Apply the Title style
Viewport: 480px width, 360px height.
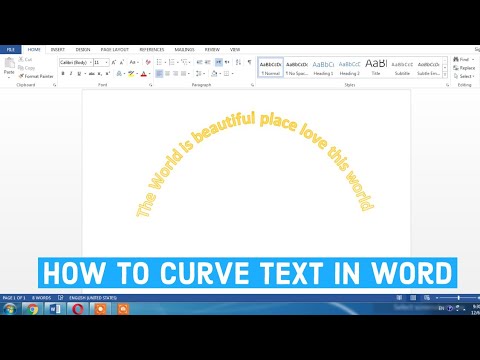(376, 68)
